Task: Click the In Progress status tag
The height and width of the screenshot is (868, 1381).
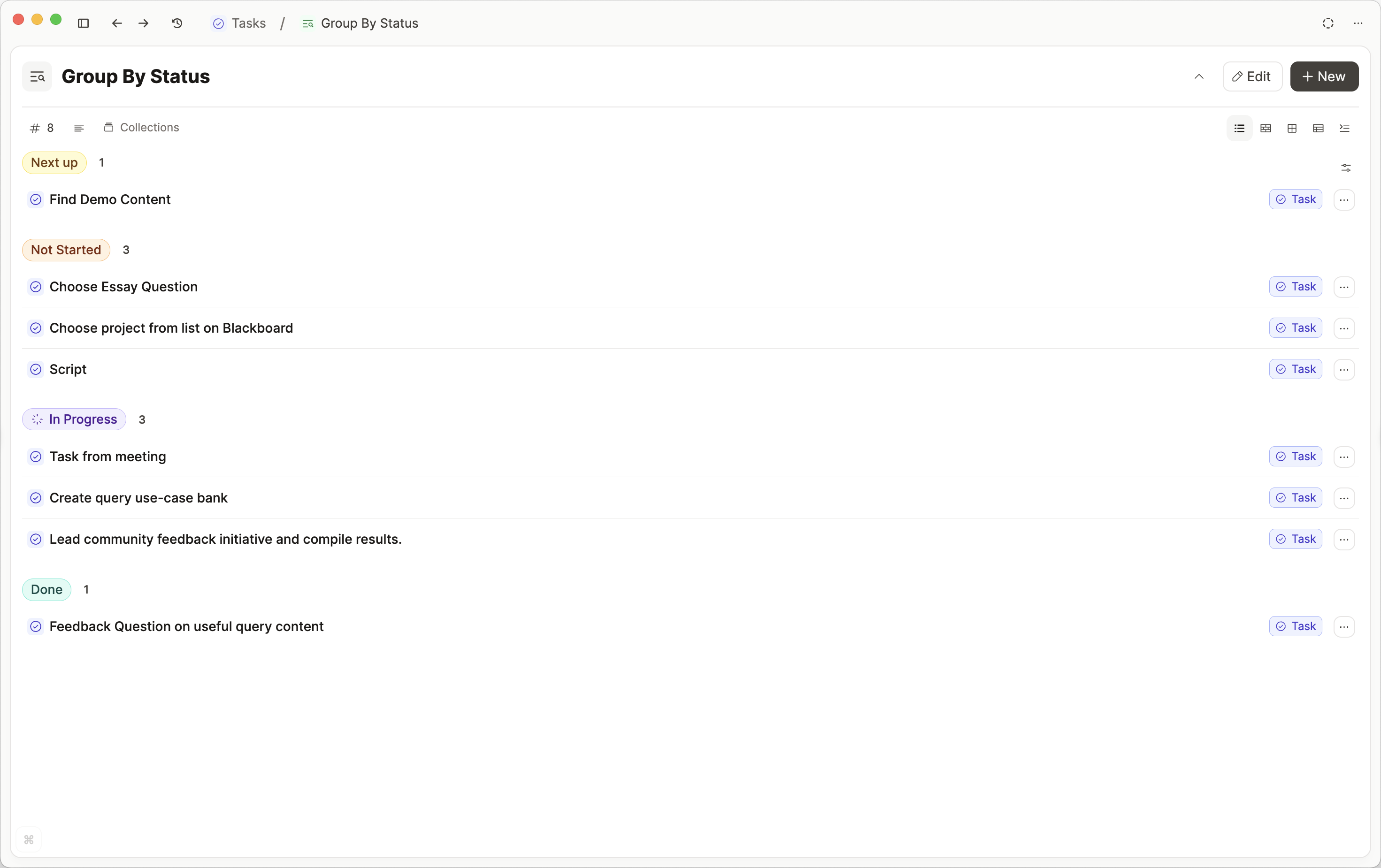Action: (74, 419)
